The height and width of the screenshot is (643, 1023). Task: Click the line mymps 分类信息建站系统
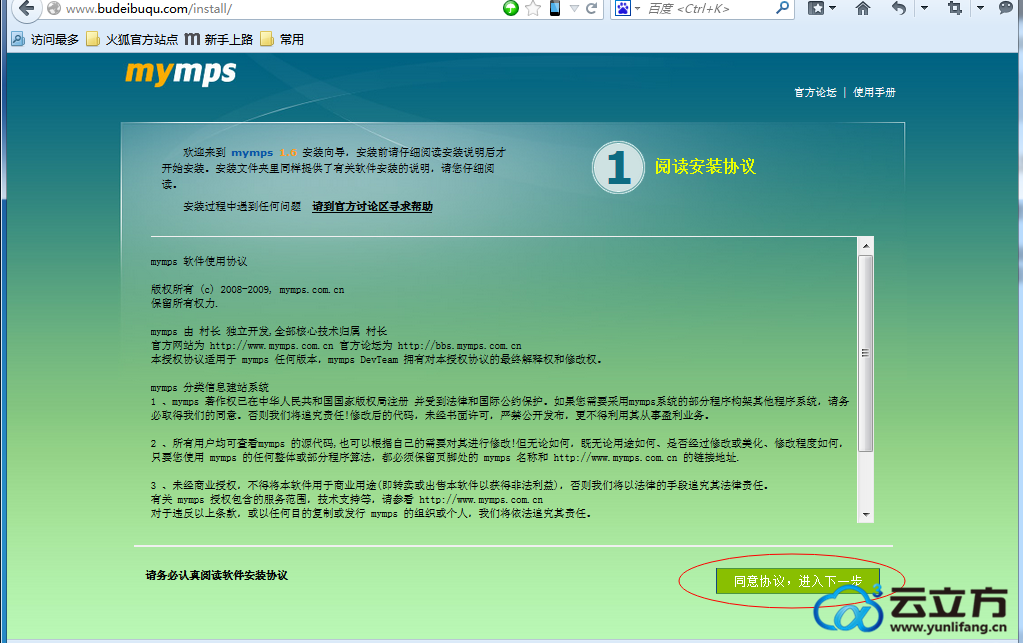209,387
